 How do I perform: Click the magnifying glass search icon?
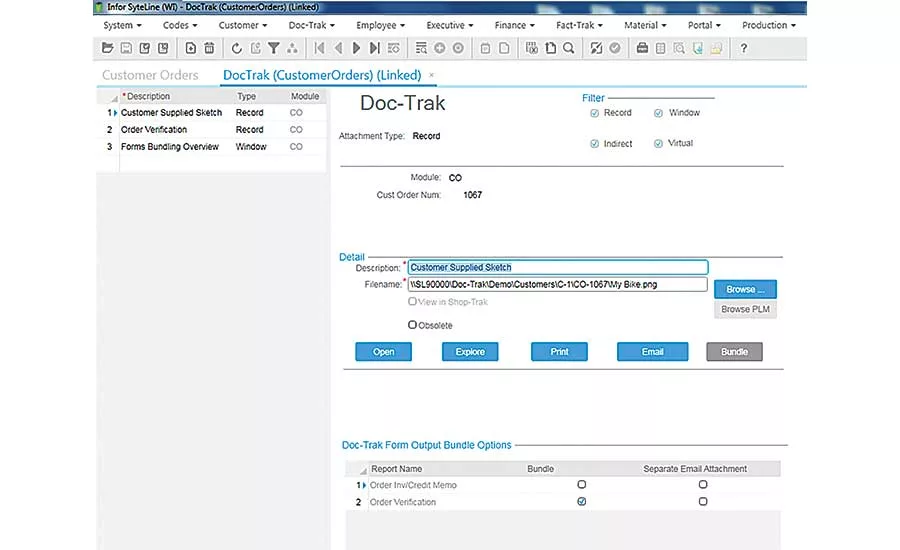click(569, 48)
